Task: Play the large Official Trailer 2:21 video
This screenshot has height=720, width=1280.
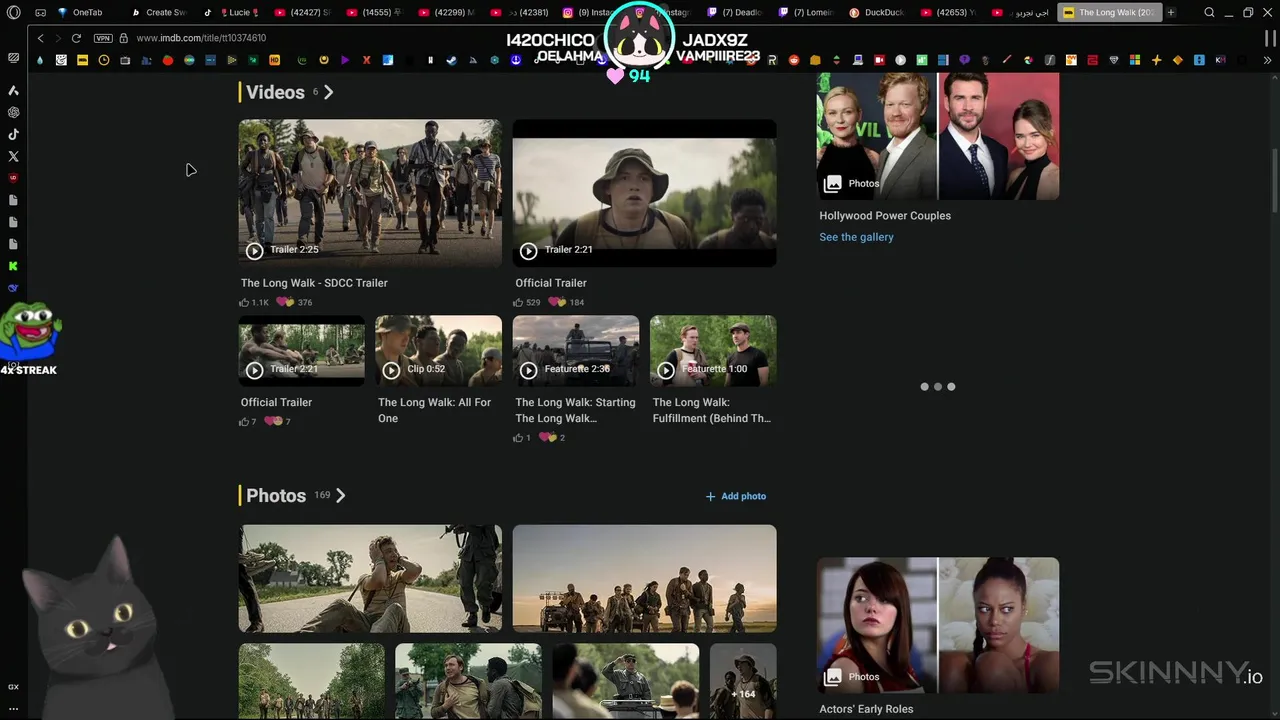Action: [x=644, y=193]
